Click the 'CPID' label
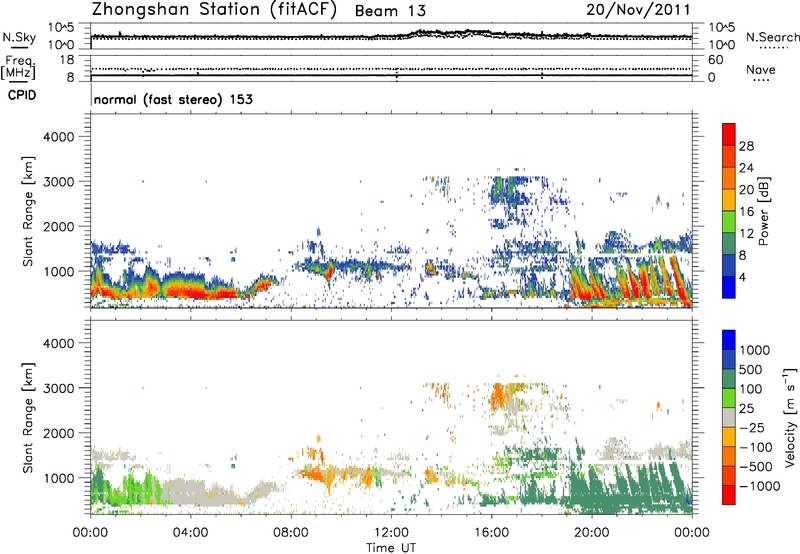Screen dimensions: 800x554 click(x=22, y=95)
